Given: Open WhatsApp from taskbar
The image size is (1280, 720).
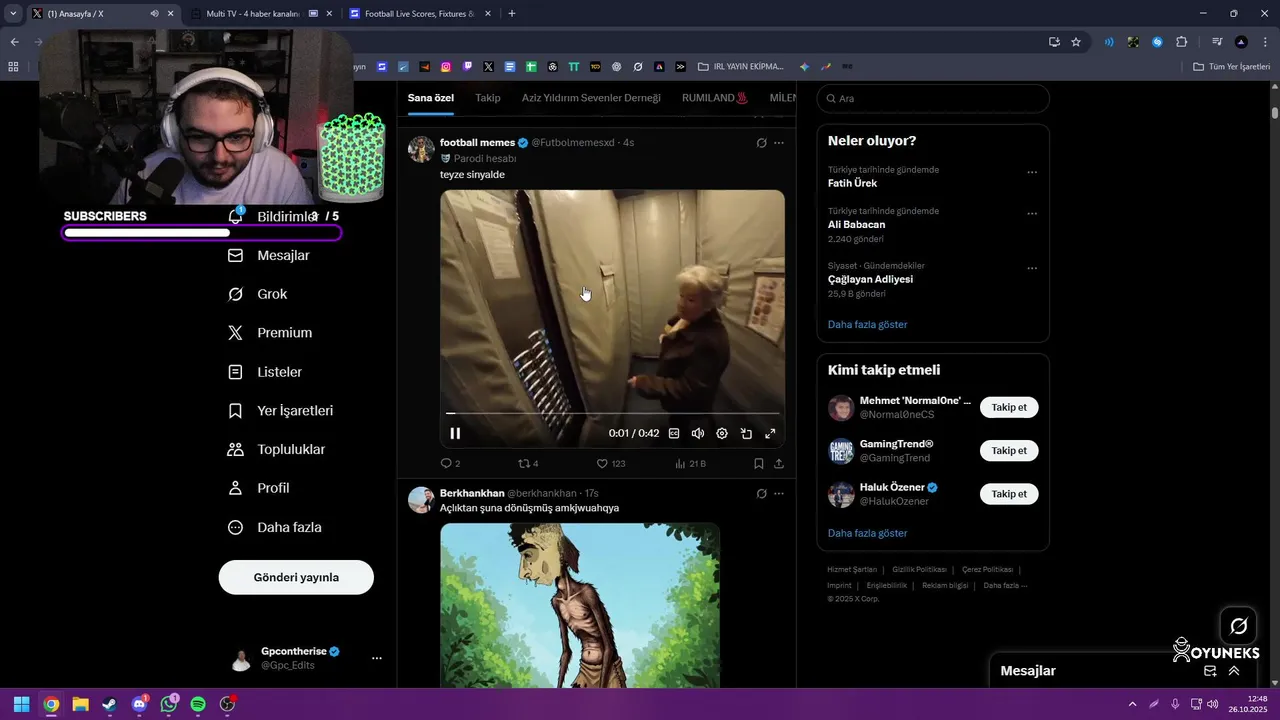Looking at the screenshot, I should coord(169,704).
